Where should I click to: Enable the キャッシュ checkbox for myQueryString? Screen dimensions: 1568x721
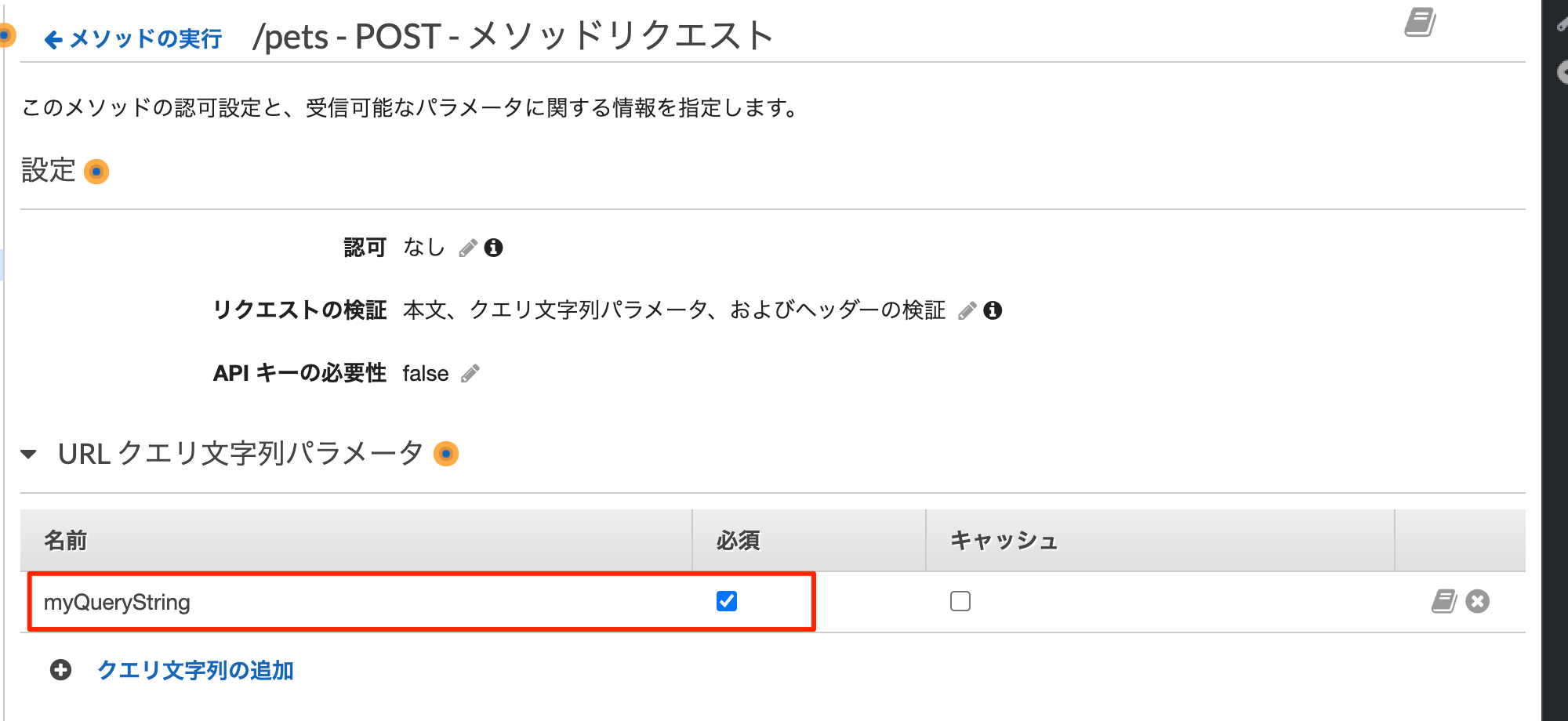point(960,601)
